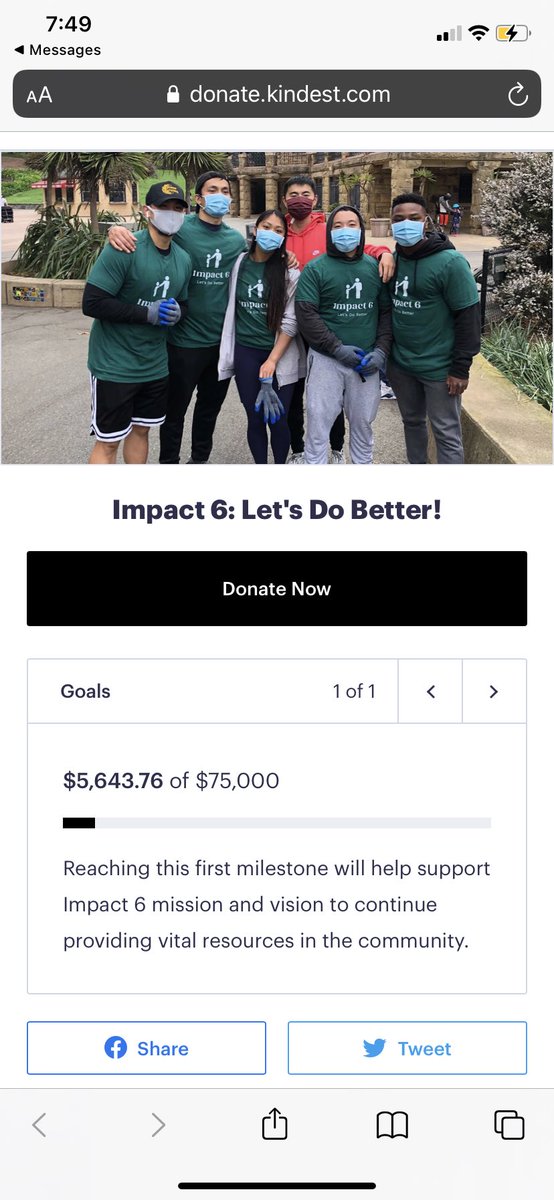Tap the battery status icon
The image size is (554, 1200).
[x=512, y=33]
